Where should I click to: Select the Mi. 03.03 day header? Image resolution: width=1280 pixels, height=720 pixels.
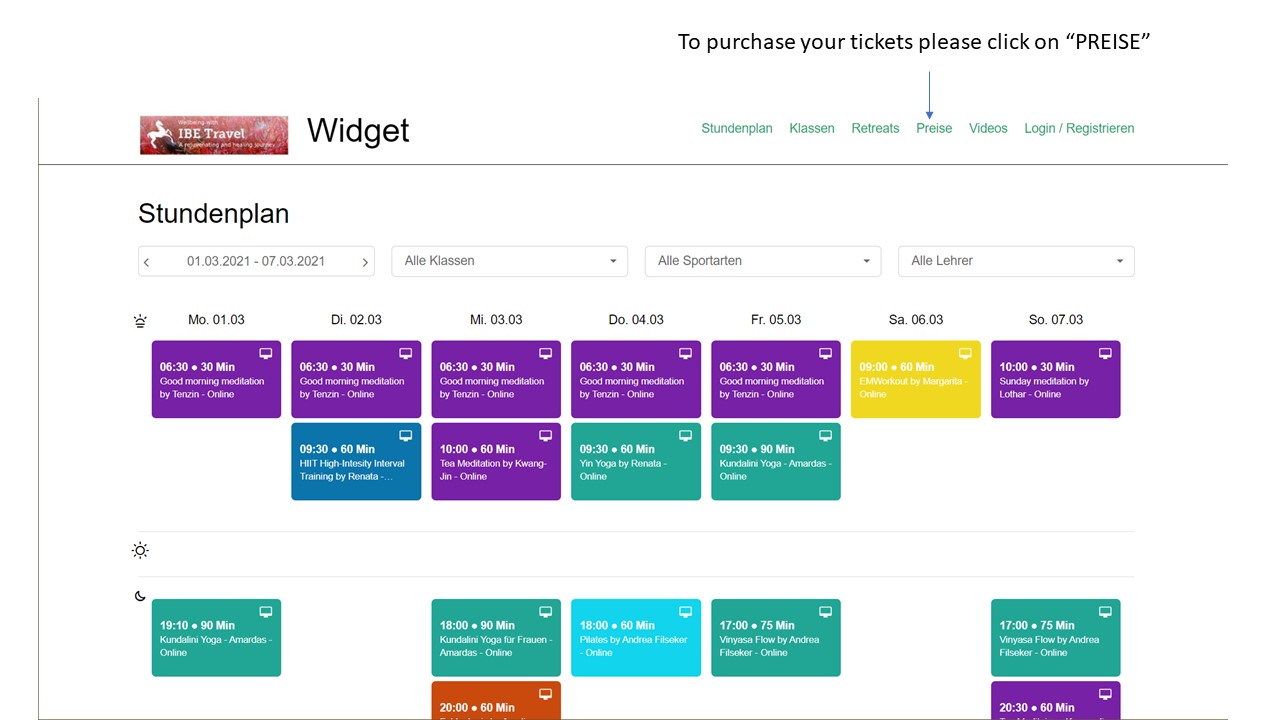(496, 320)
